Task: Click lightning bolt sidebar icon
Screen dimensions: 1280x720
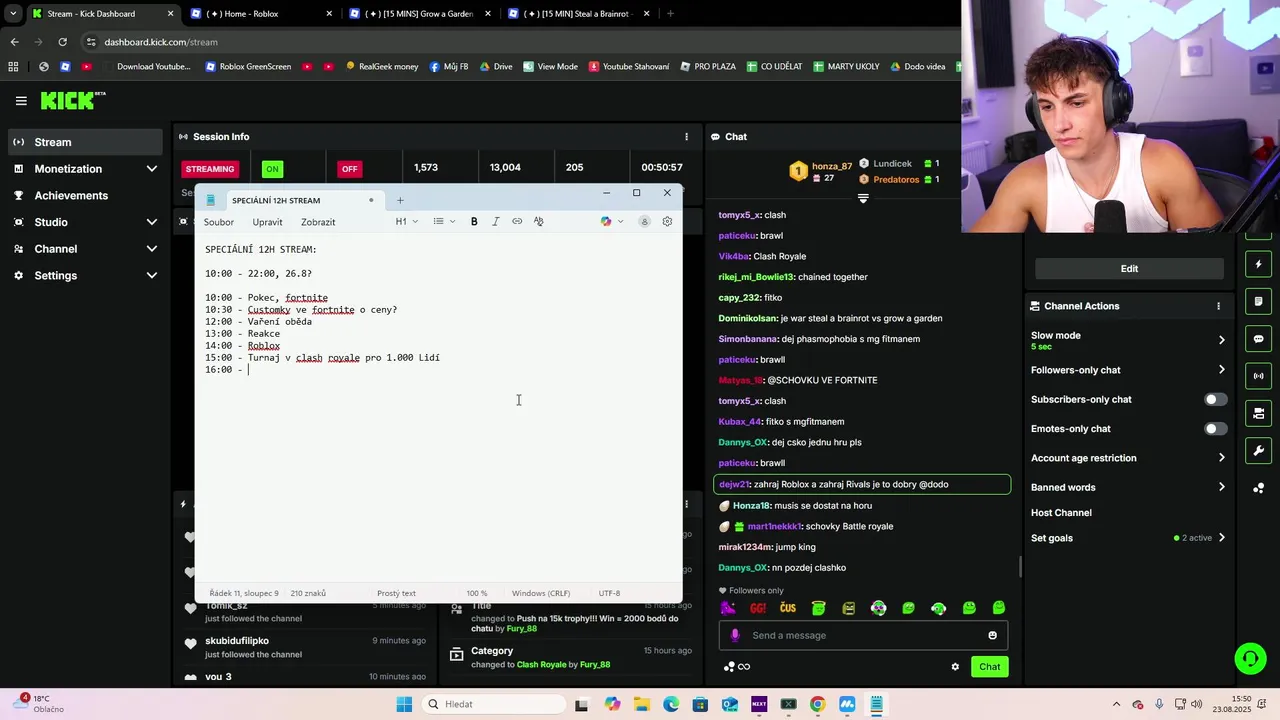Action: tap(1259, 264)
